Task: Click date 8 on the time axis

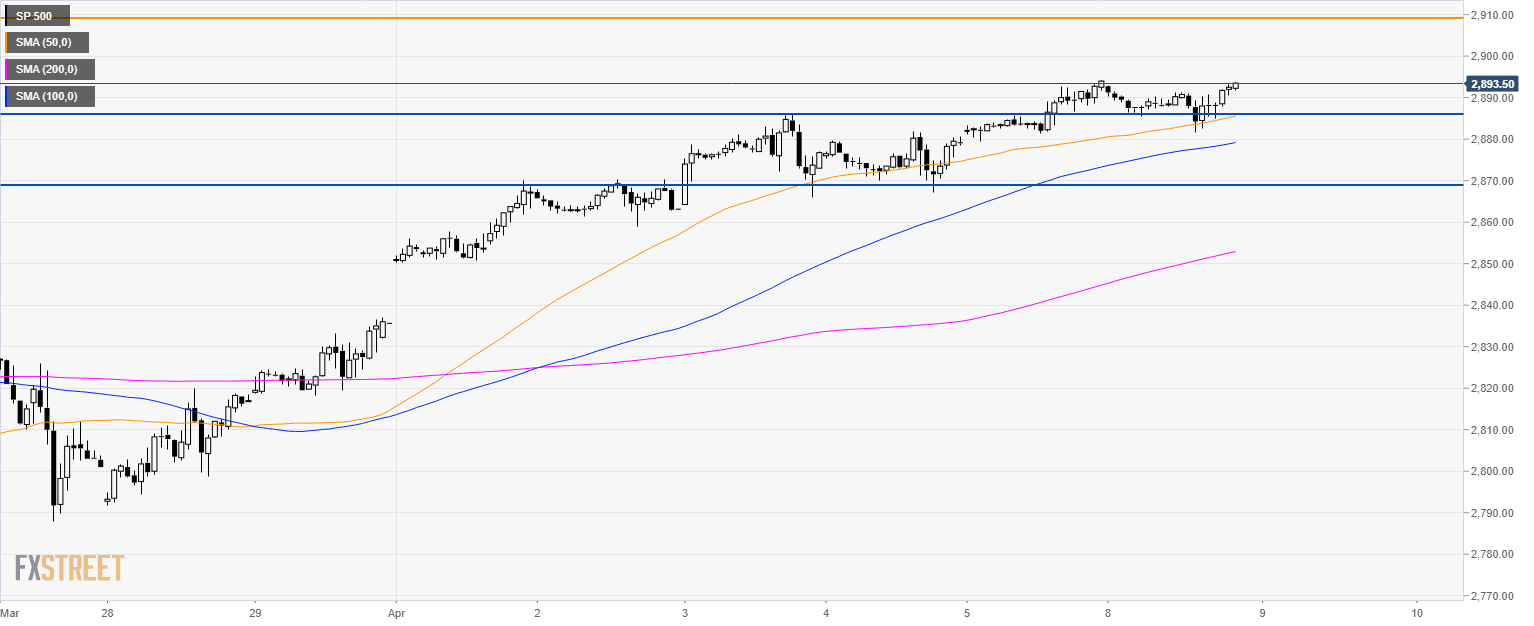Action: [x=1108, y=612]
